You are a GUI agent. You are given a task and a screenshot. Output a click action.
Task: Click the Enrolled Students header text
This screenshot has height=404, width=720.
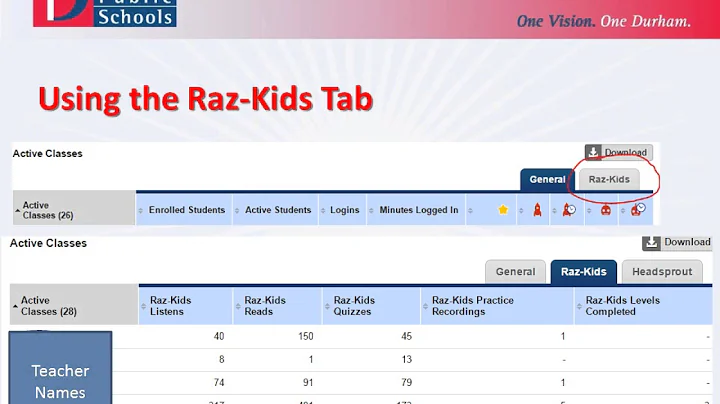(187, 210)
